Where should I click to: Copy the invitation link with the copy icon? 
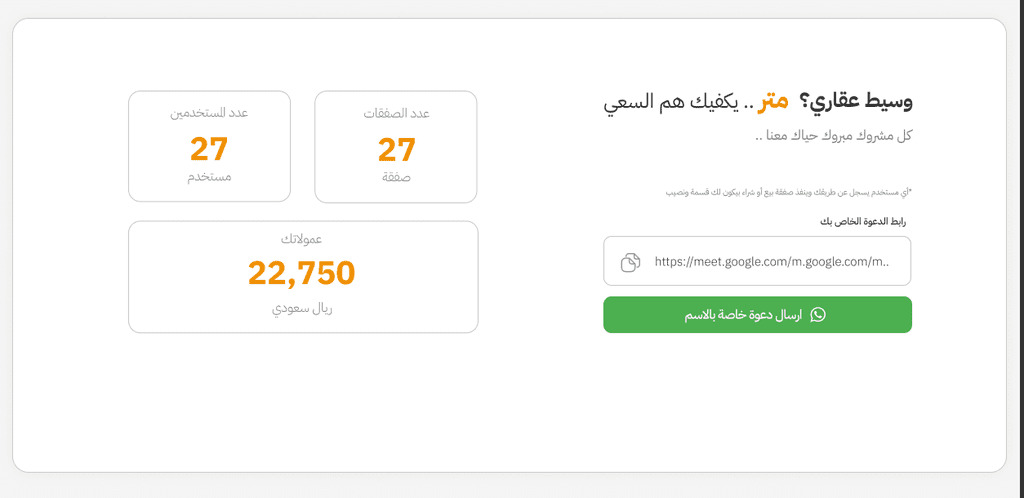[630, 262]
